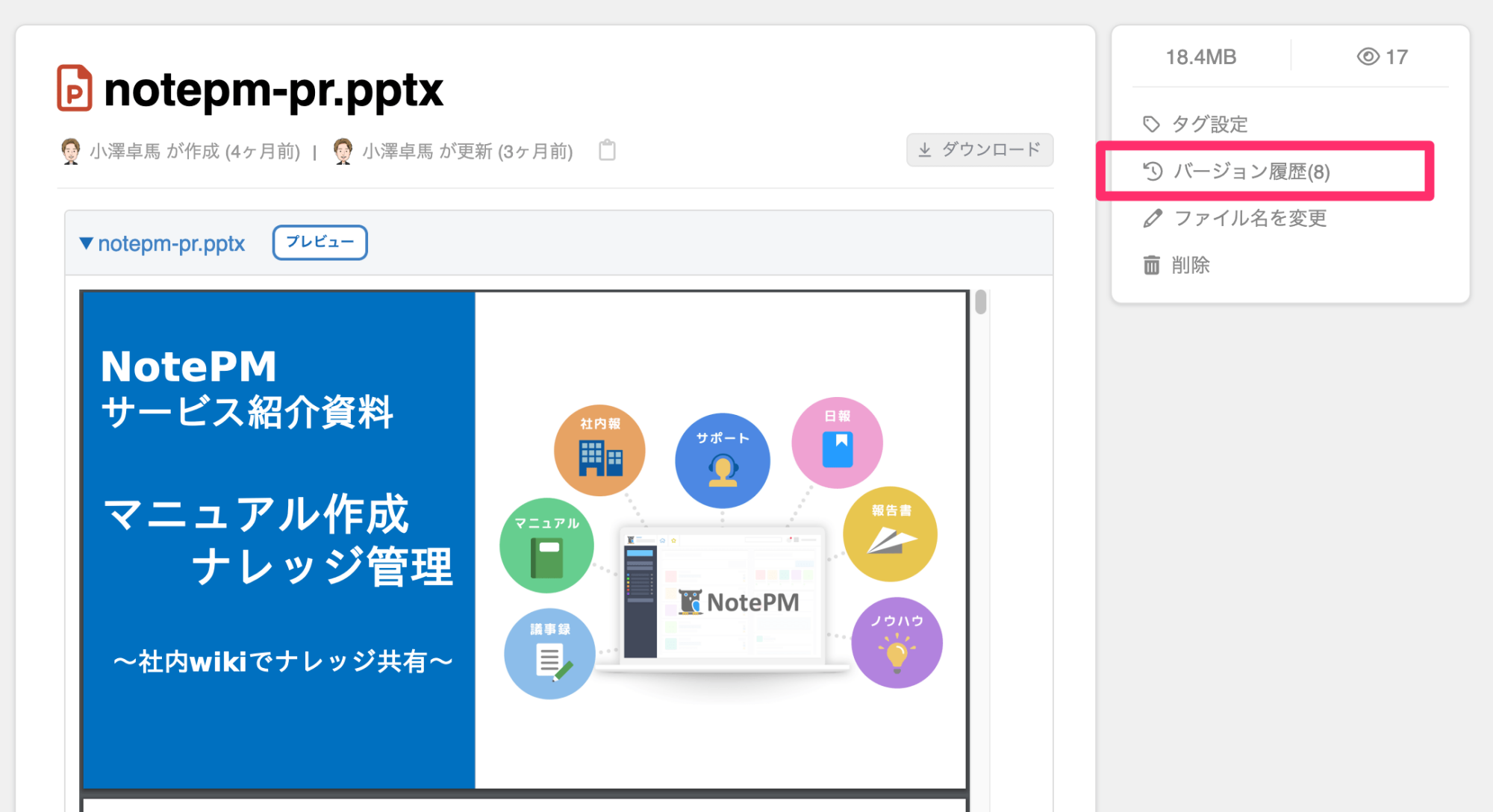Click サポート circle icon in slide
The width and height of the screenshot is (1493, 812).
[x=722, y=460]
